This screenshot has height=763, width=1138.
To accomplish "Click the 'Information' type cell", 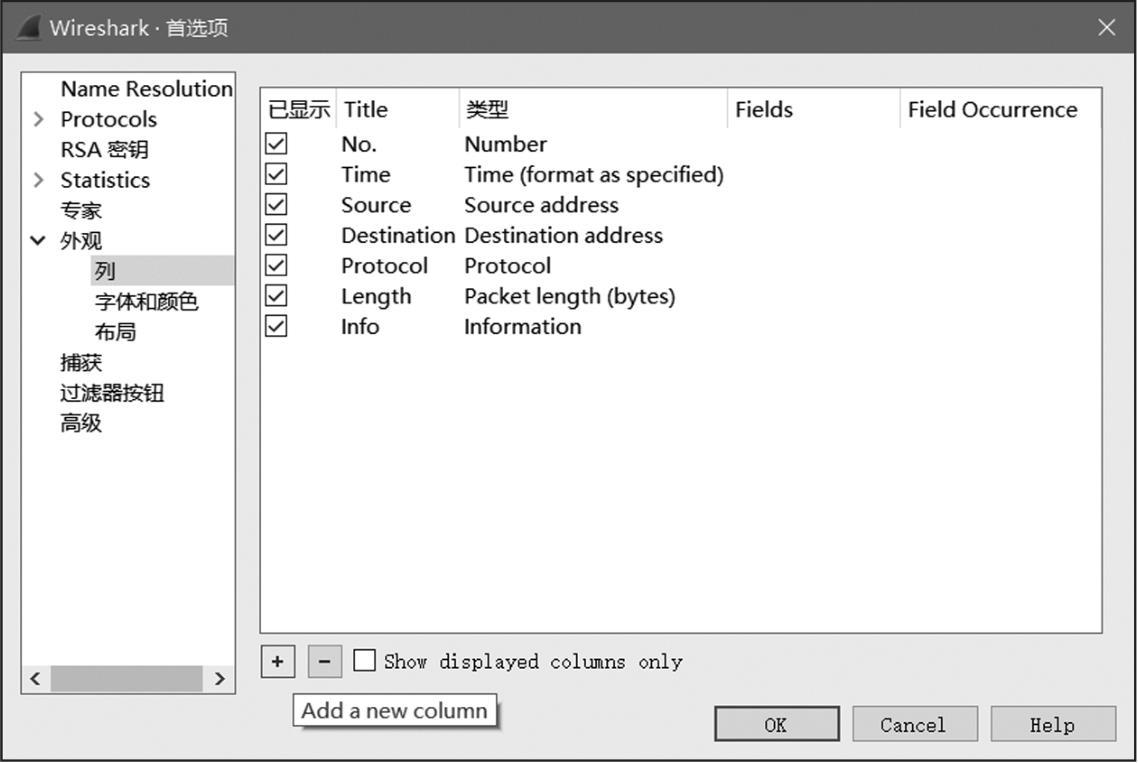I will (523, 327).
